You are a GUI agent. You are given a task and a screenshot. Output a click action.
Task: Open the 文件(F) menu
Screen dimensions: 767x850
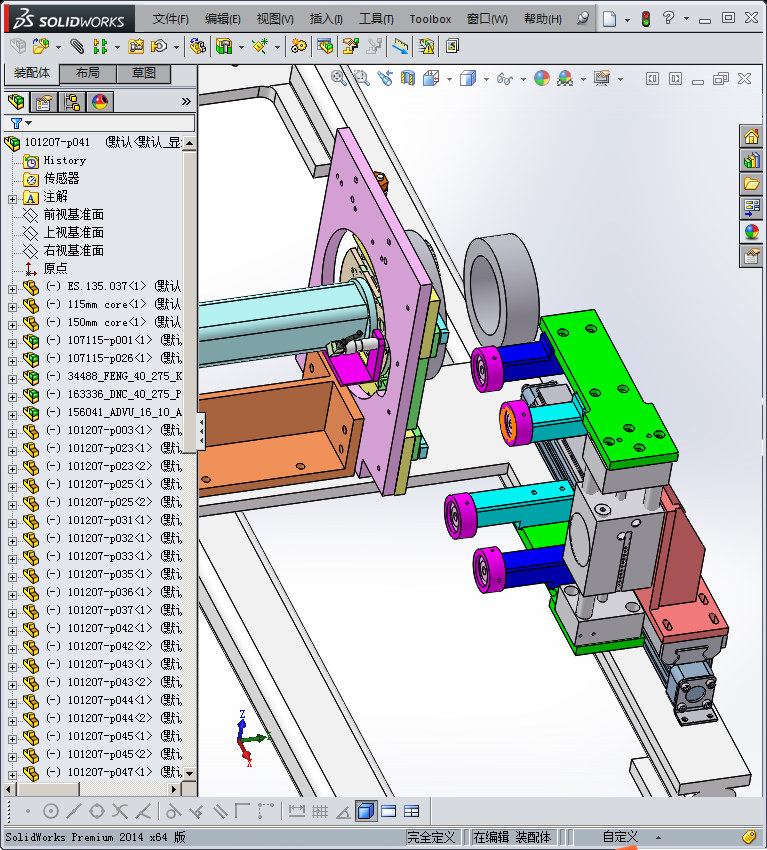(x=170, y=19)
